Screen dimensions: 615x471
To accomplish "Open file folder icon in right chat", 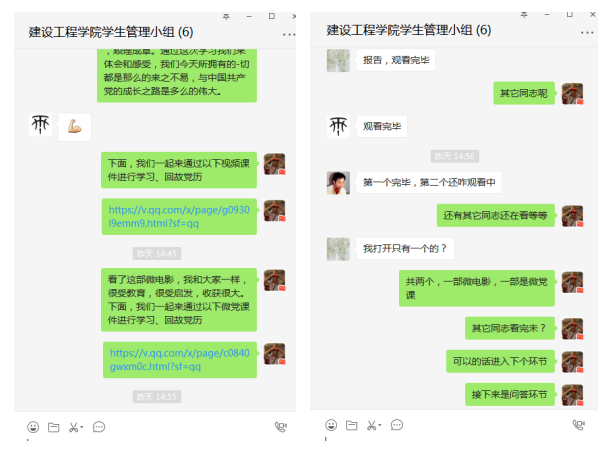I will (351, 425).
